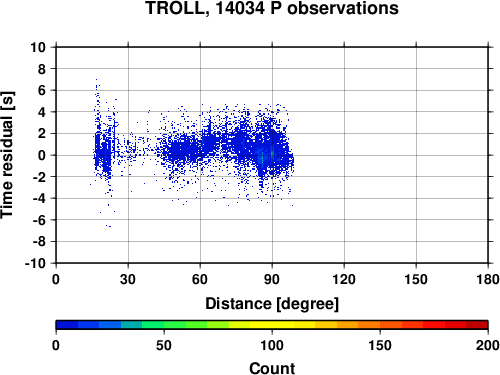Viewport: 500px width, 375px height.
Task: Click the dark blue colorbar segment near 0
Action: [67, 325]
